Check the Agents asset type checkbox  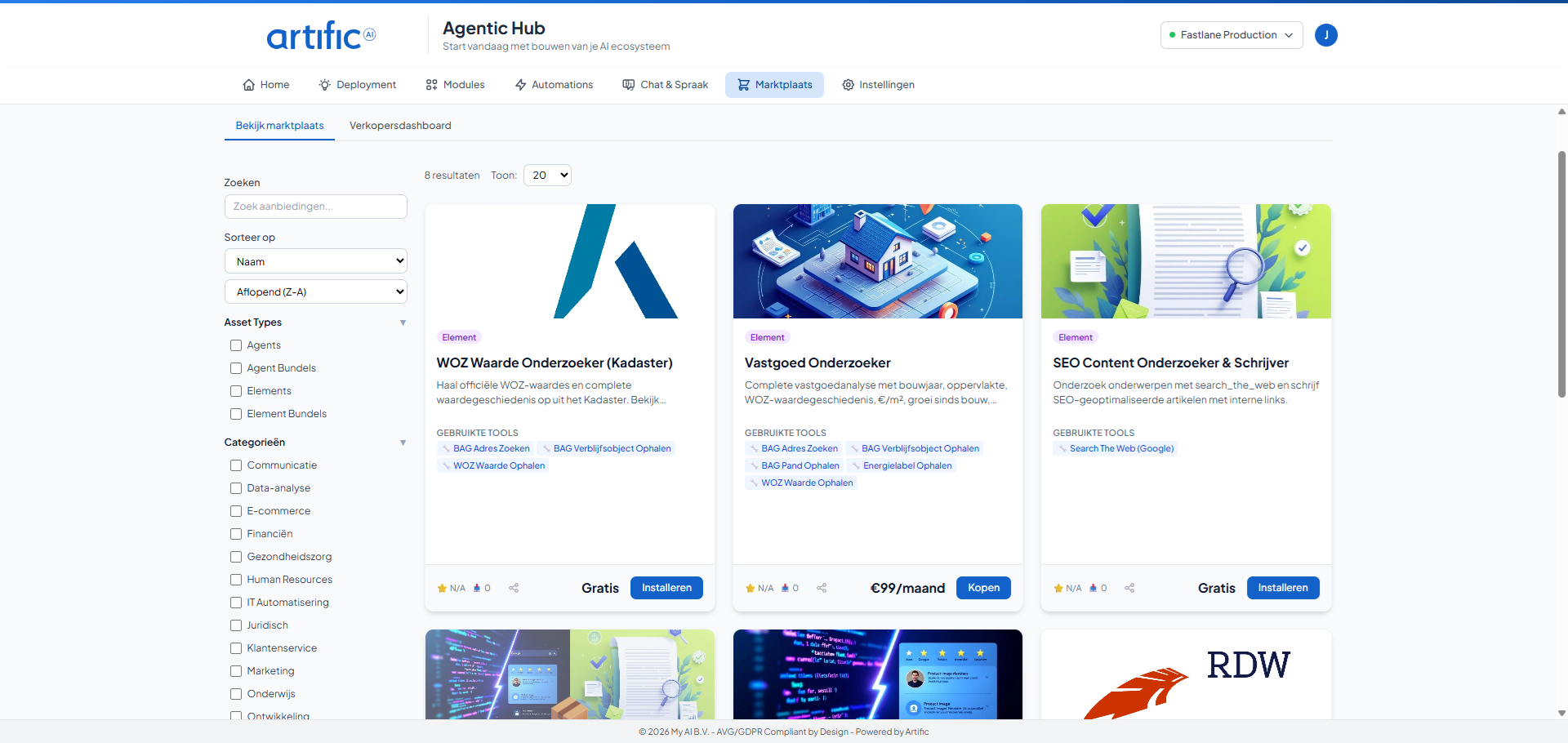click(x=236, y=345)
